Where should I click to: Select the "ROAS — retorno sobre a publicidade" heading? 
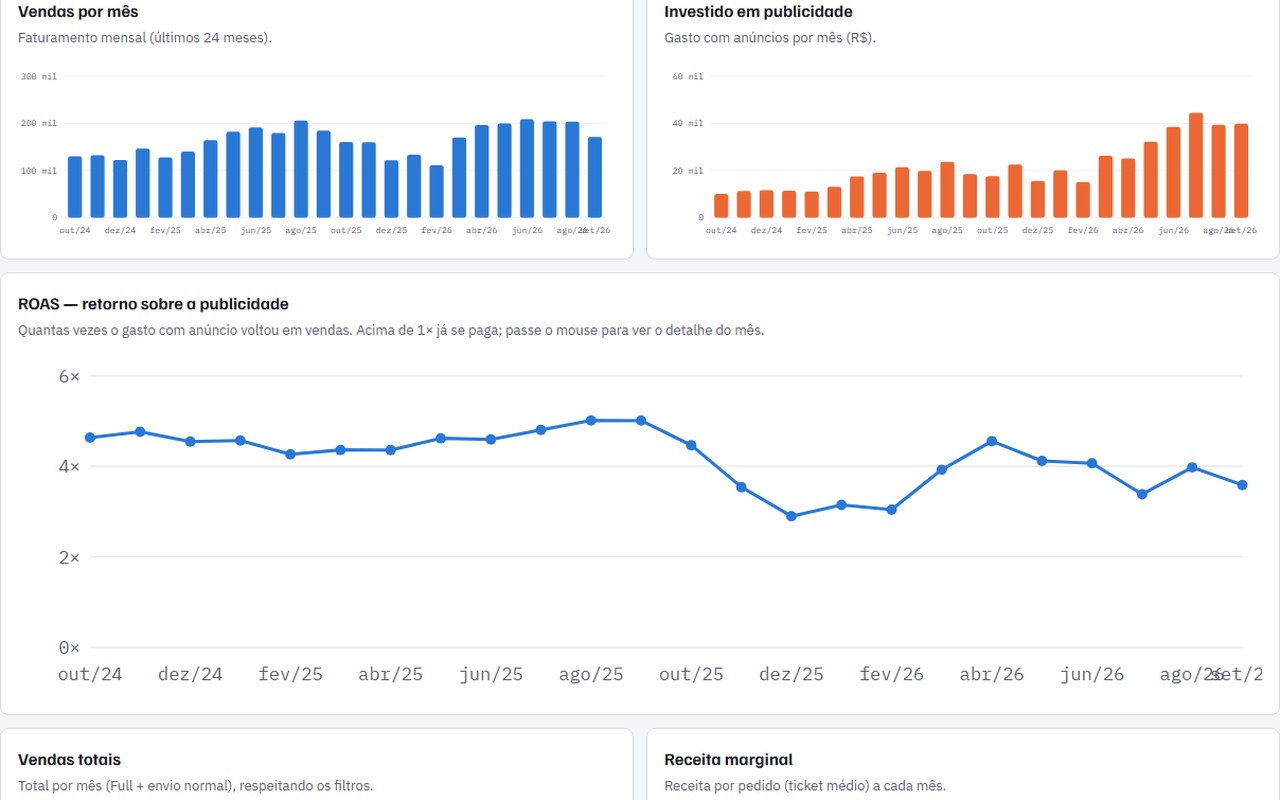[153, 304]
